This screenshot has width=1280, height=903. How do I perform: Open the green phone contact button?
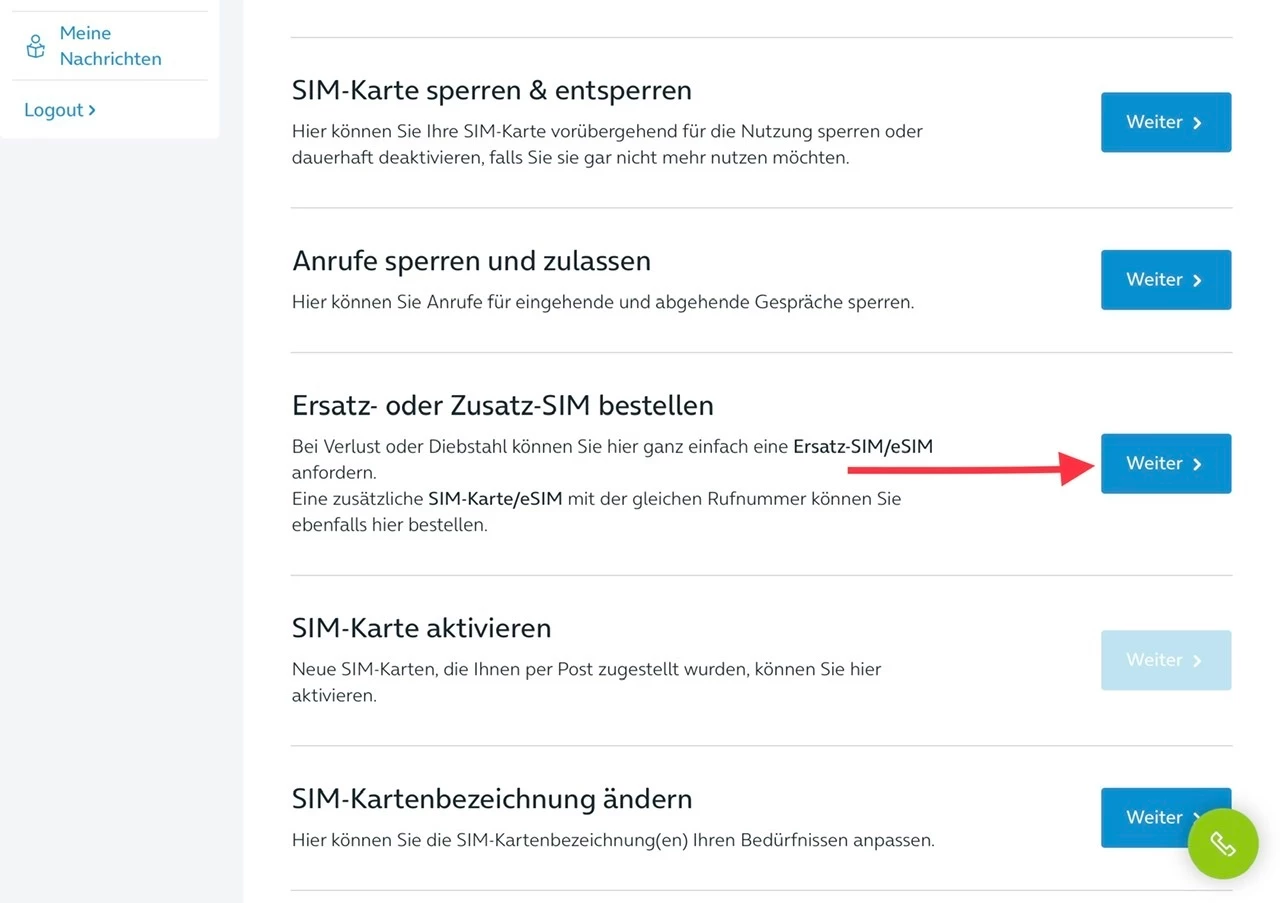click(1222, 844)
